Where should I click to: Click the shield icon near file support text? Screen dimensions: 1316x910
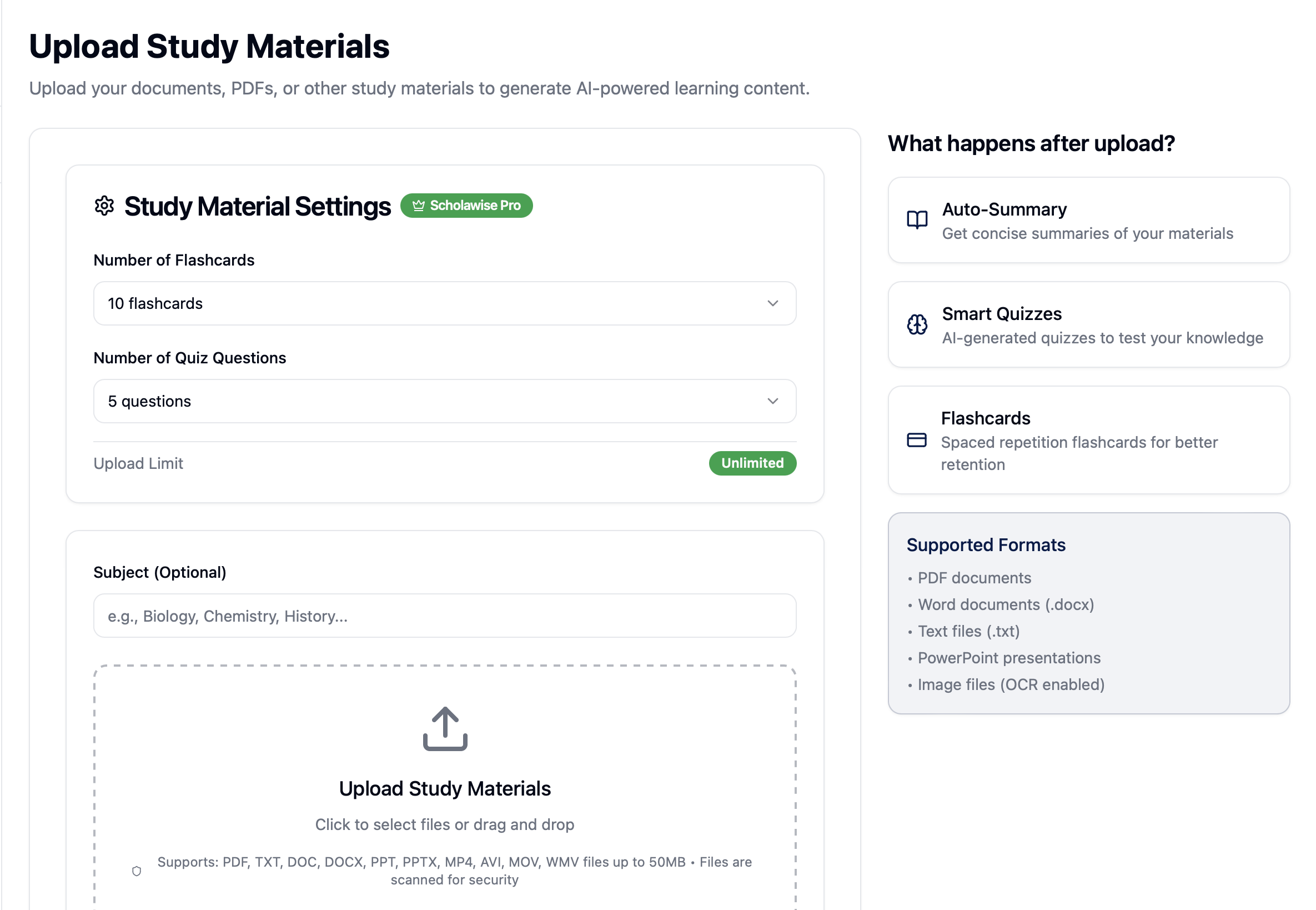pyautogui.click(x=137, y=871)
